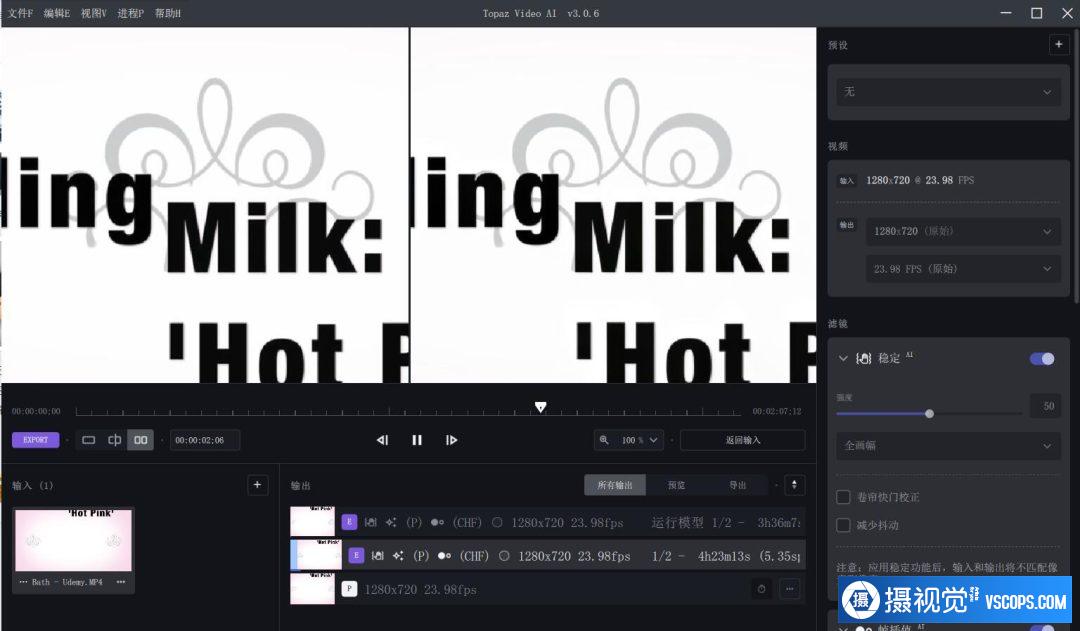Viewport: 1080px width, 631px height.
Task: Click circle icon in 运行模型 output row
Action: pyautogui.click(x=497, y=523)
